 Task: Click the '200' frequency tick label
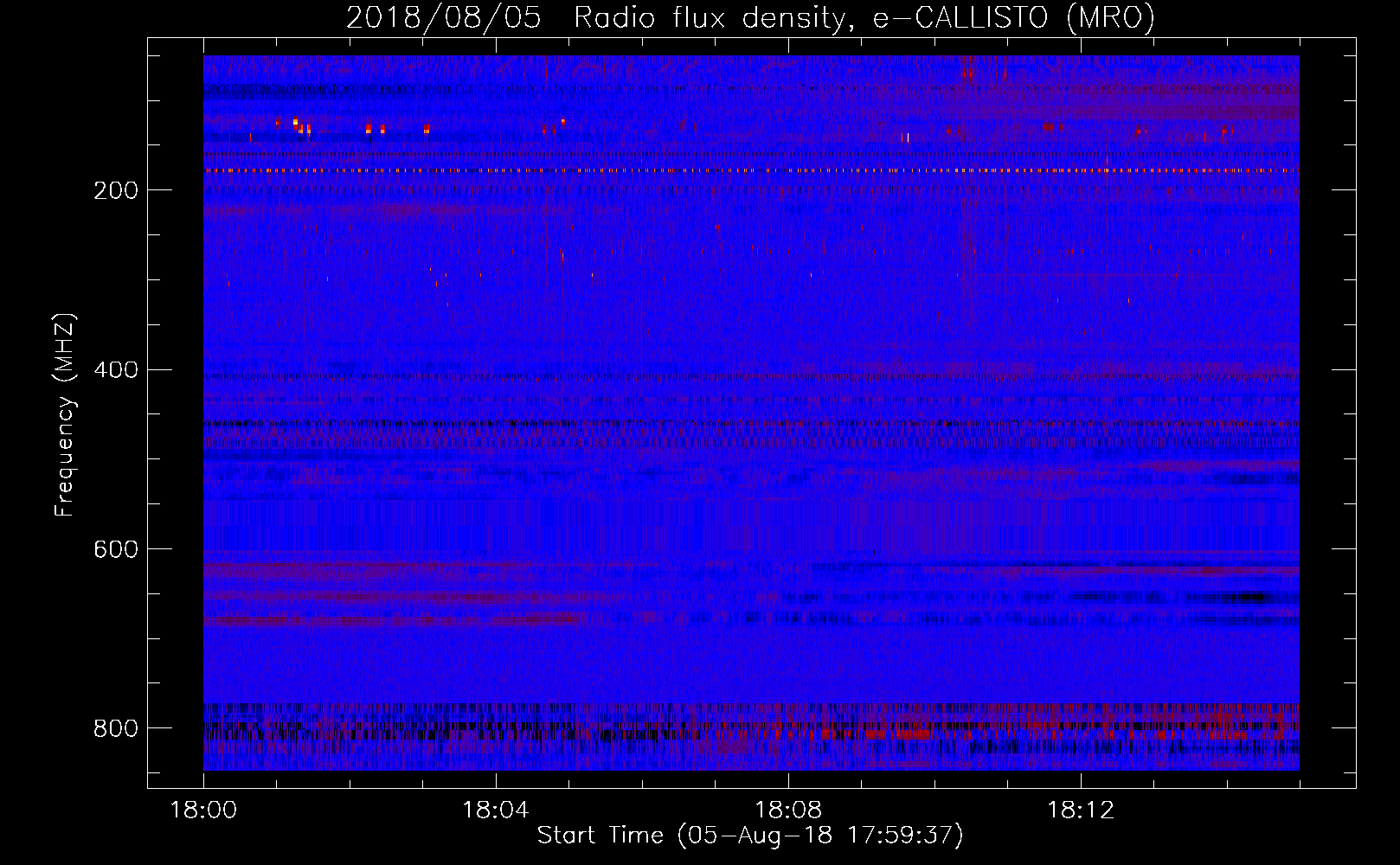click(116, 190)
